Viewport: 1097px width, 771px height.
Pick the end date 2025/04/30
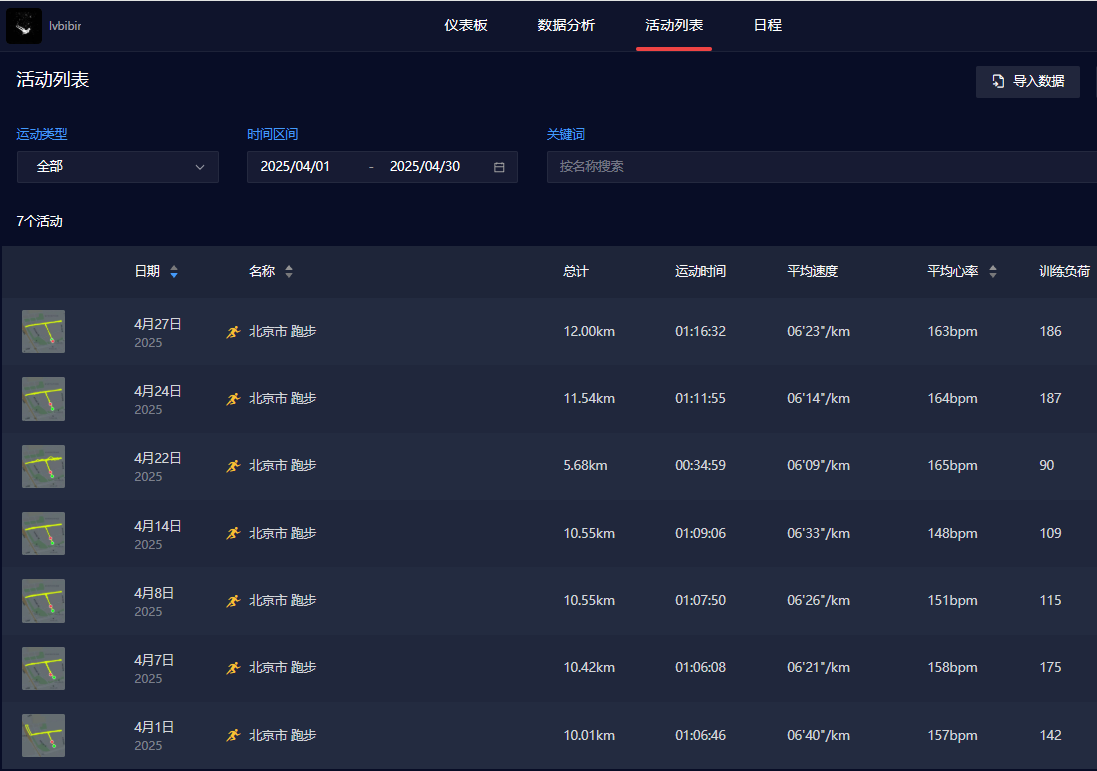click(x=425, y=167)
